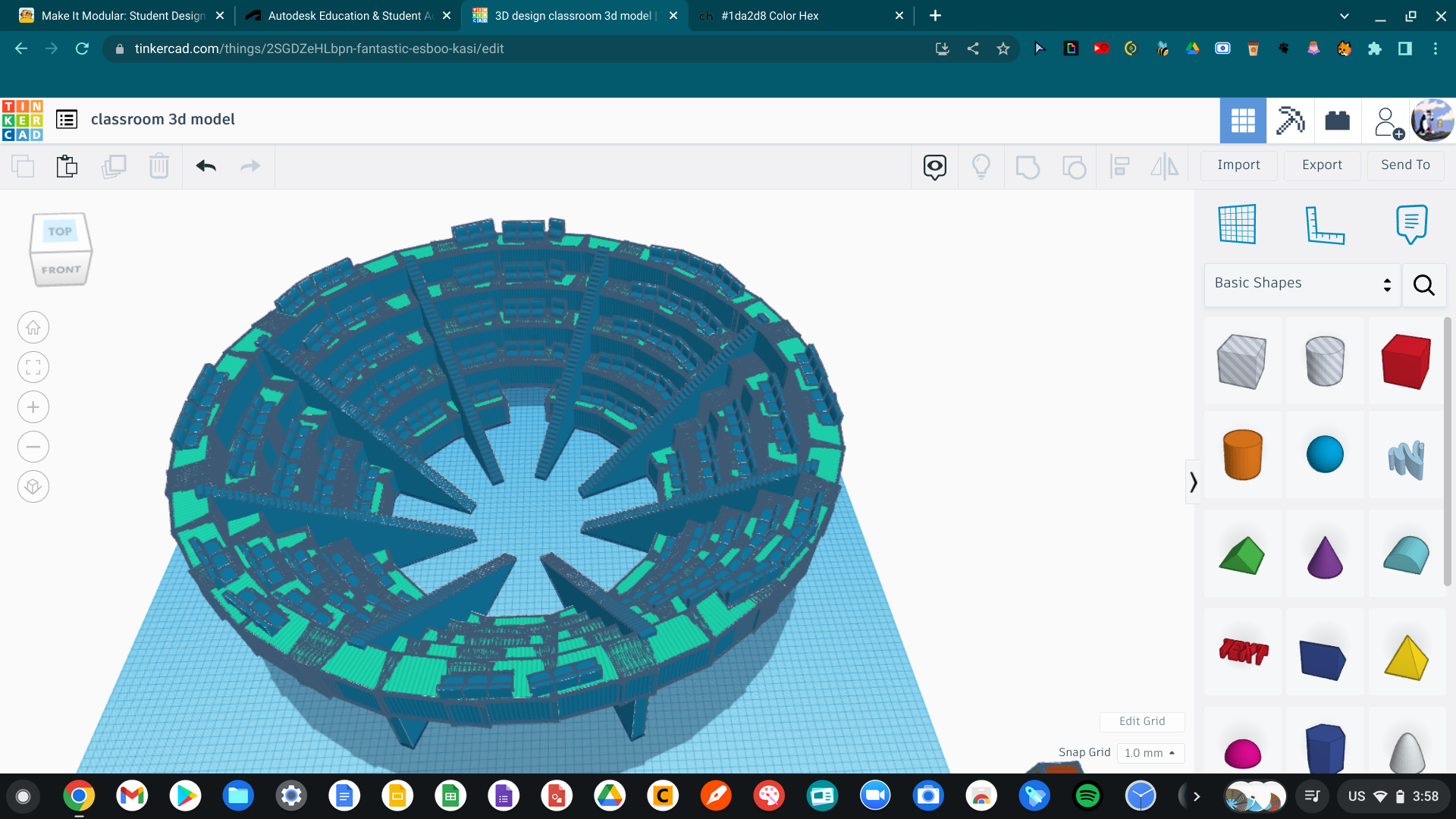Group the selected shapes
Viewport: 1456px width, 819px height.
point(1028,166)
